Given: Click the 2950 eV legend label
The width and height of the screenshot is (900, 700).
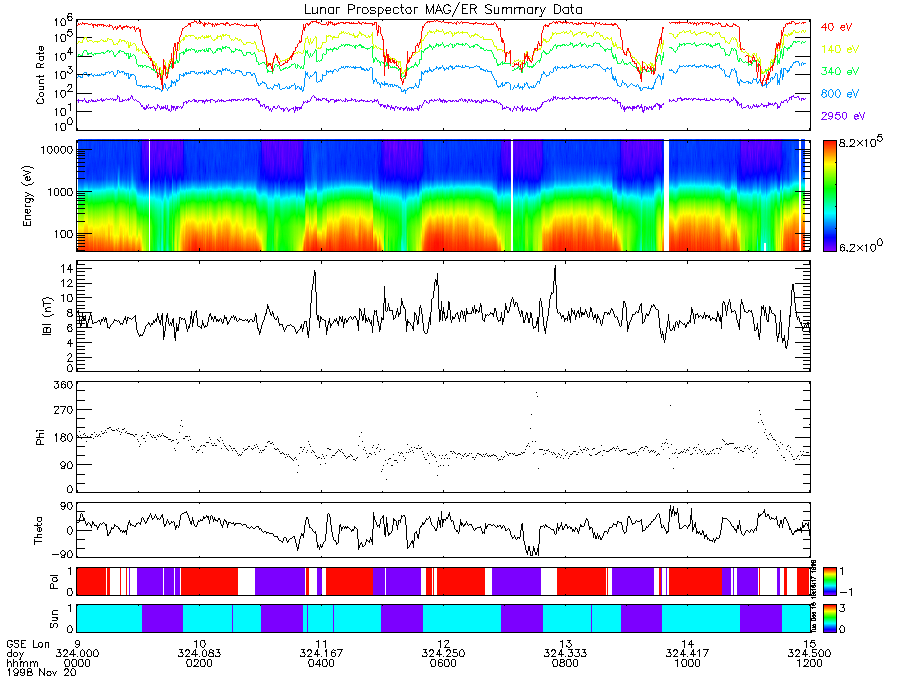Looking at the screenshot, I should 843,116.
